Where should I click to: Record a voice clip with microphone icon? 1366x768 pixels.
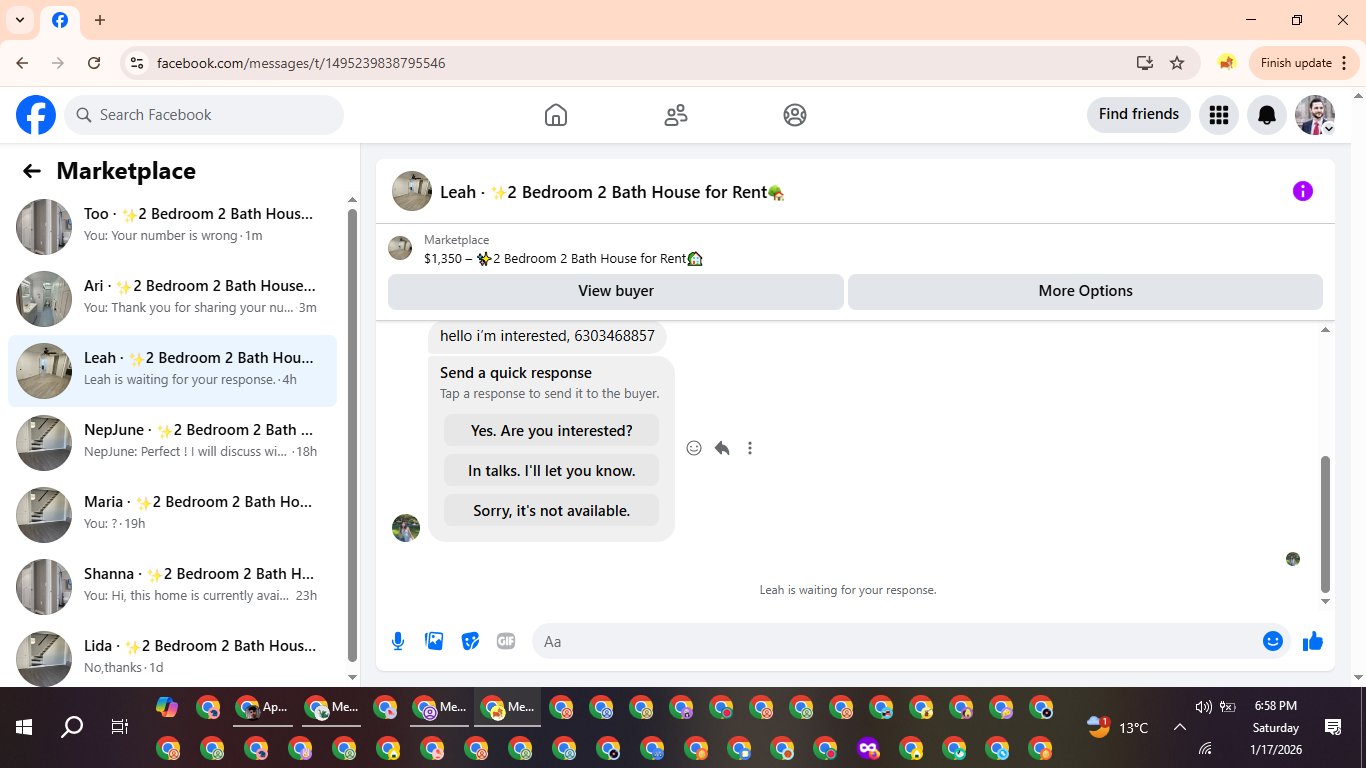coord(398,641)
